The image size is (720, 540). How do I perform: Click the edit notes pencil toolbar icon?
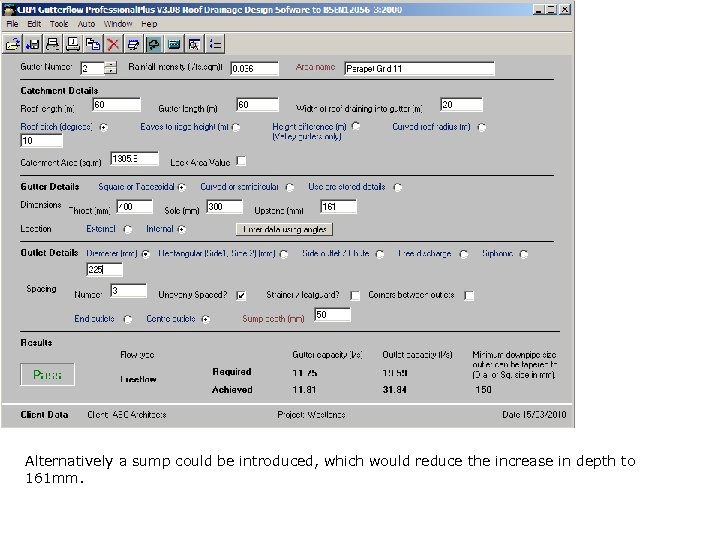coord(134,44)
